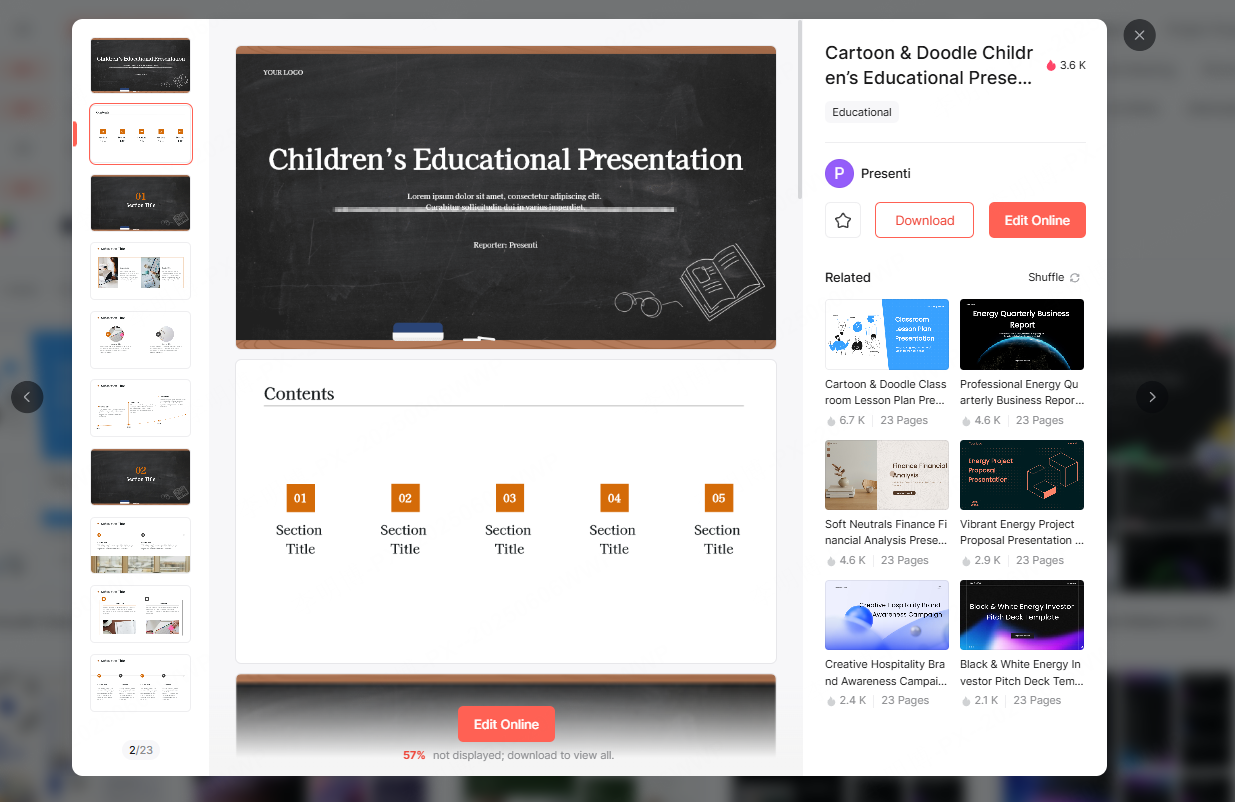Open the Professional Energy Quarterly Business Report template
Screen dimensions: 1235x802
tap(1021, 334)
